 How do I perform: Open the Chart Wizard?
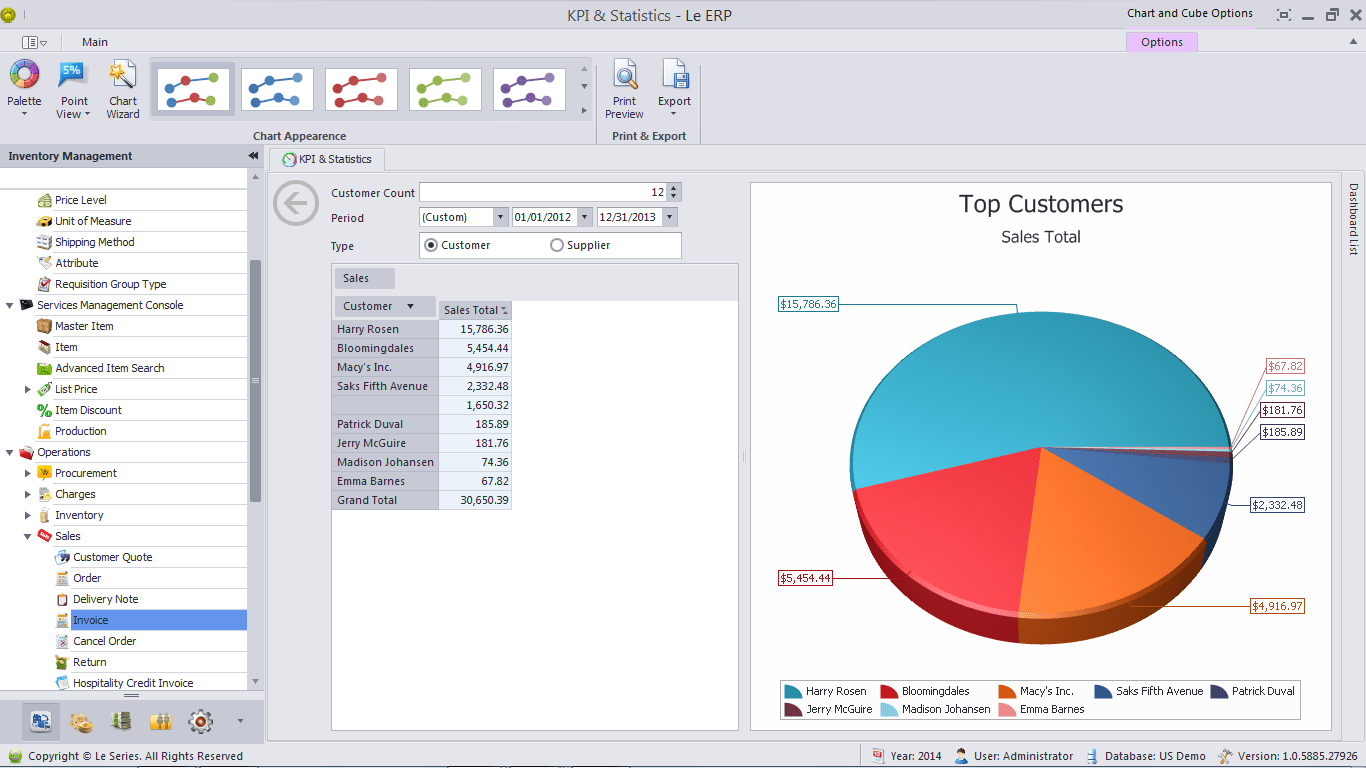(122, 88)
